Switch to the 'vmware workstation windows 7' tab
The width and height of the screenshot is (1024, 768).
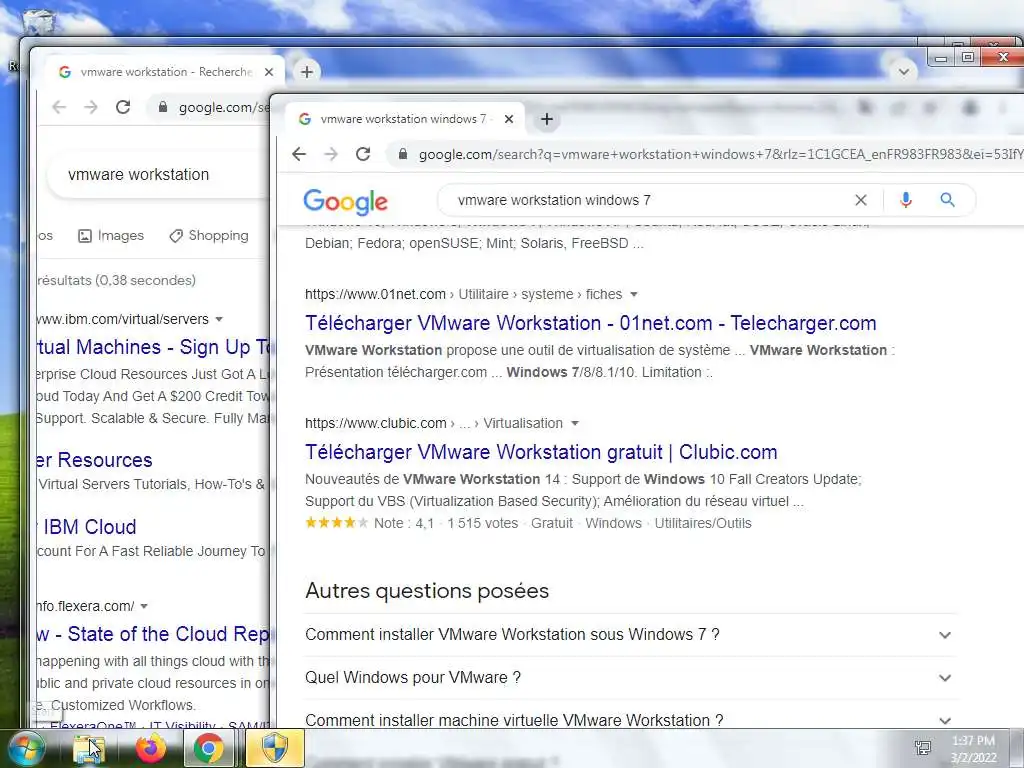[x=405, y=119]
